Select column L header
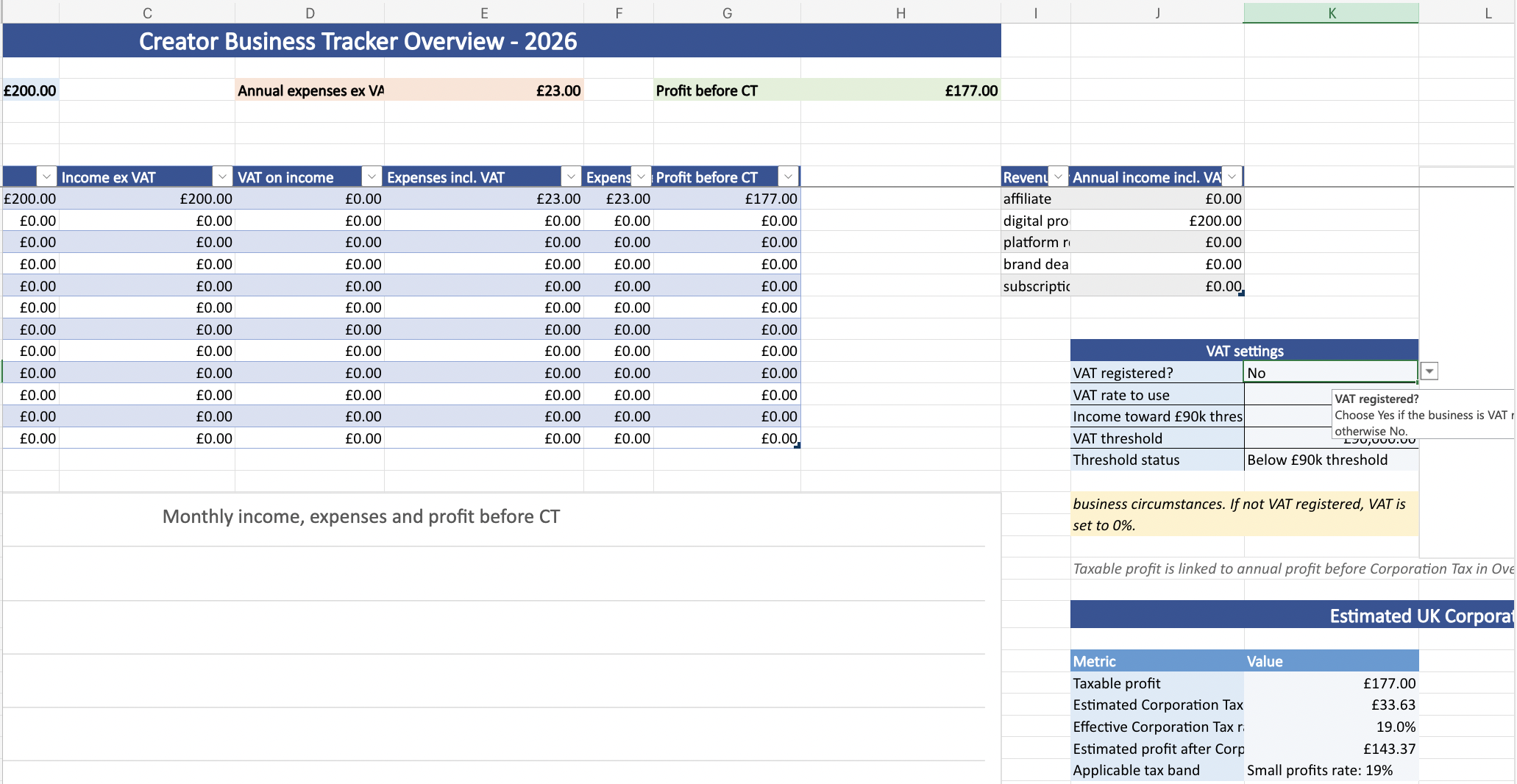 [x=1468, y=13]
